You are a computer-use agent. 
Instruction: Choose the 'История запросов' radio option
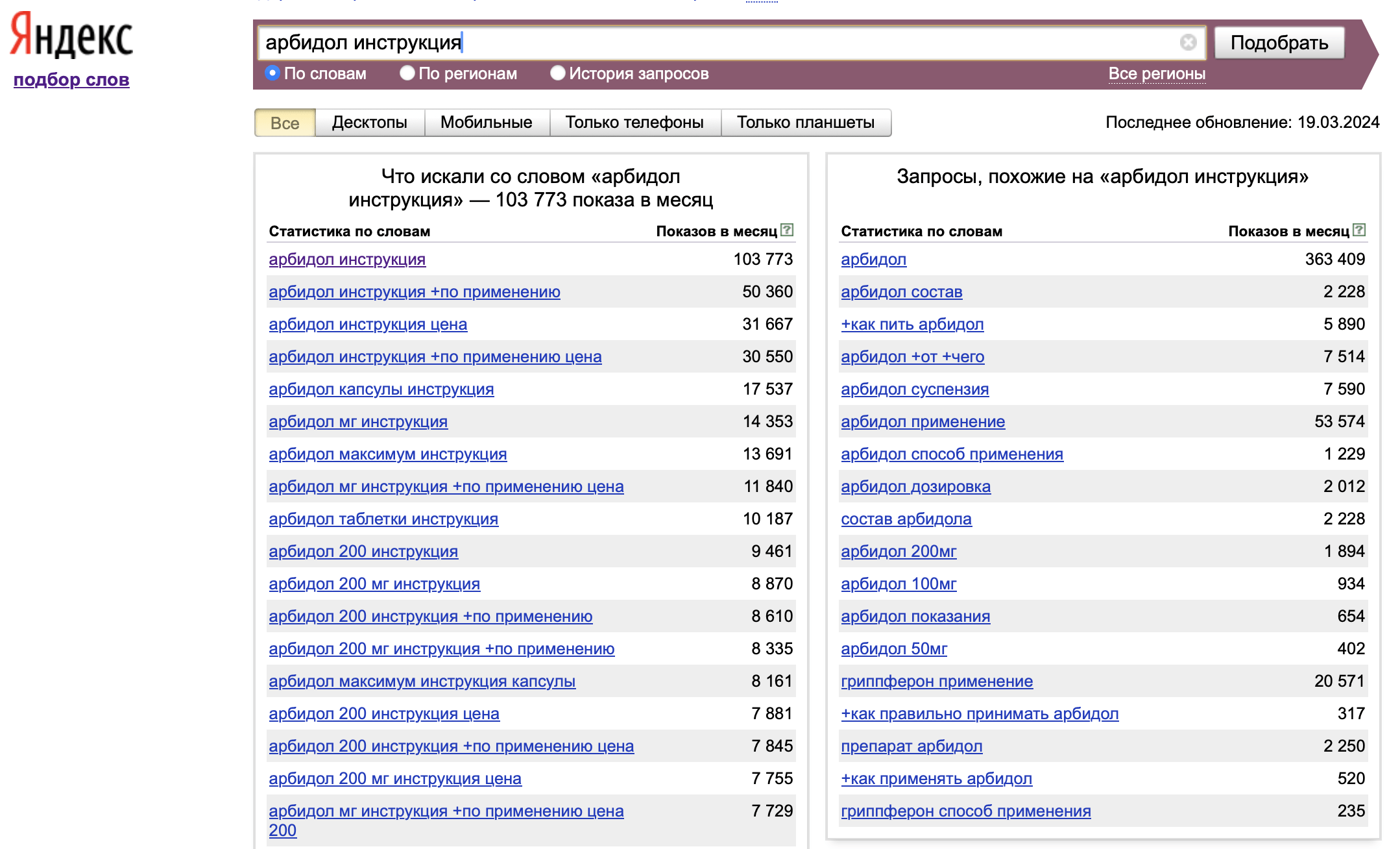click(557, 73)
